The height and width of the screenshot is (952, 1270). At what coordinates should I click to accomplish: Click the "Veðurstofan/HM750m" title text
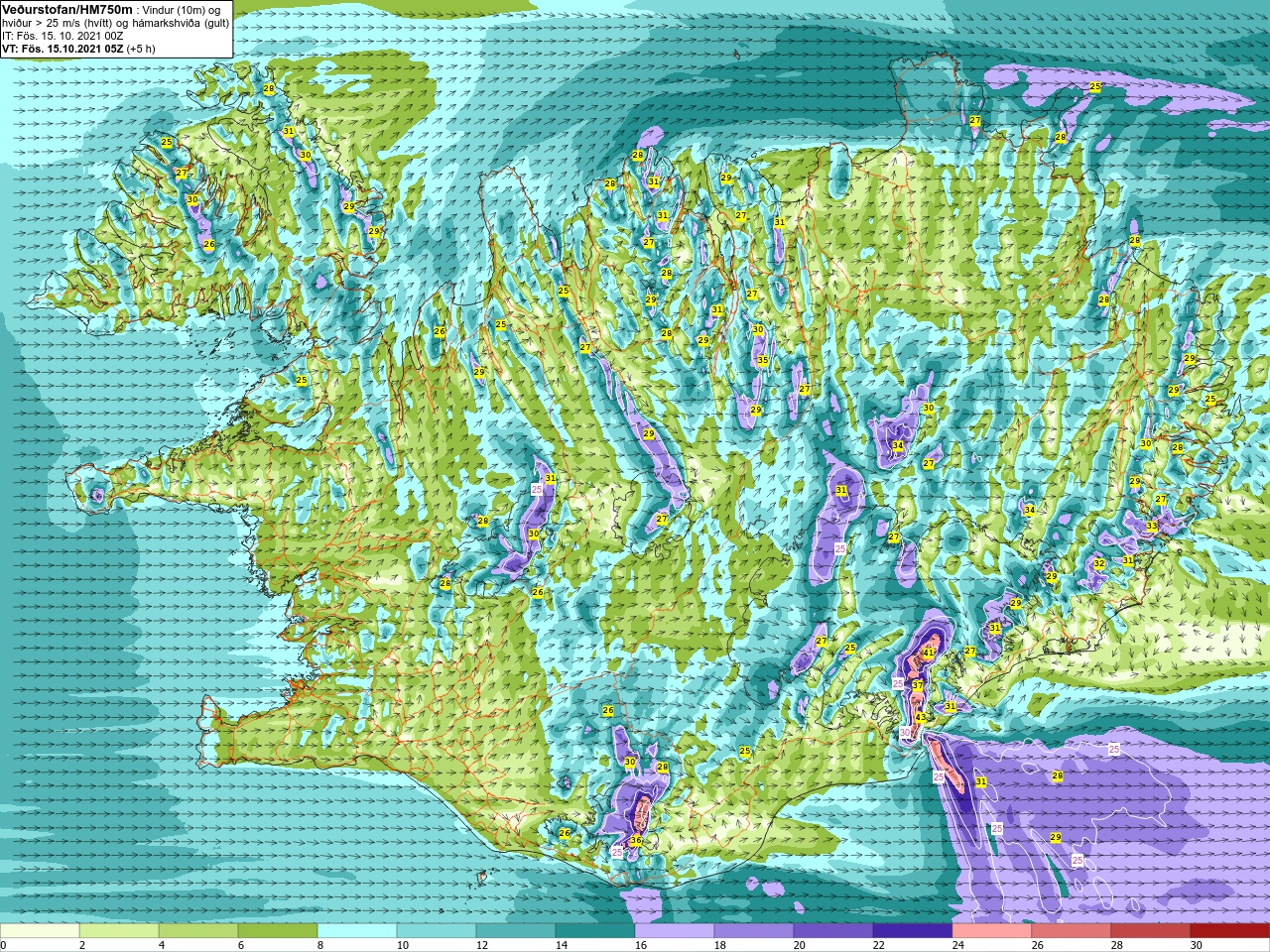pyautogui.click(x=67, y=9)
